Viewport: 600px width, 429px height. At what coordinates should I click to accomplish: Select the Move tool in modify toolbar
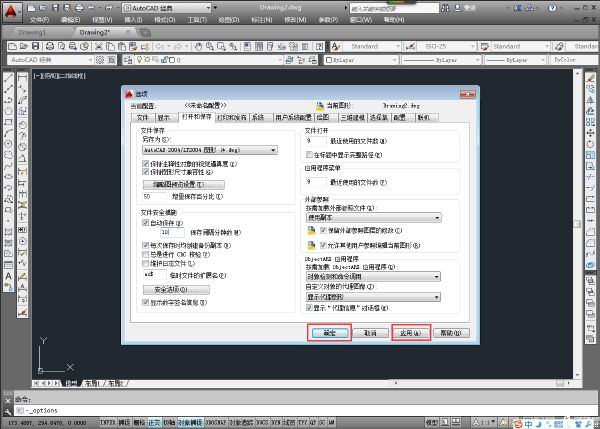590,133
